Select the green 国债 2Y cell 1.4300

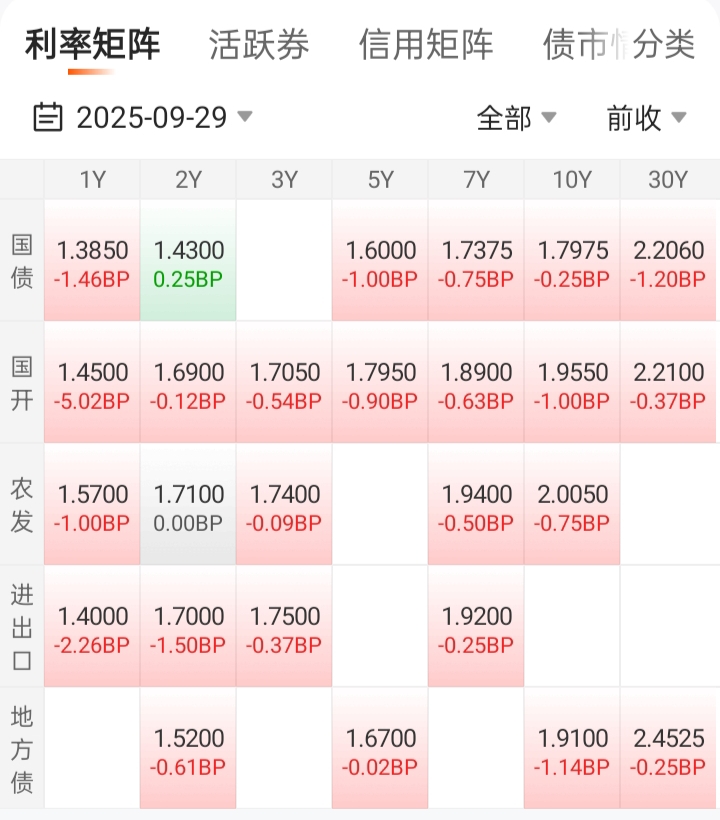click(x=188, y=260)
